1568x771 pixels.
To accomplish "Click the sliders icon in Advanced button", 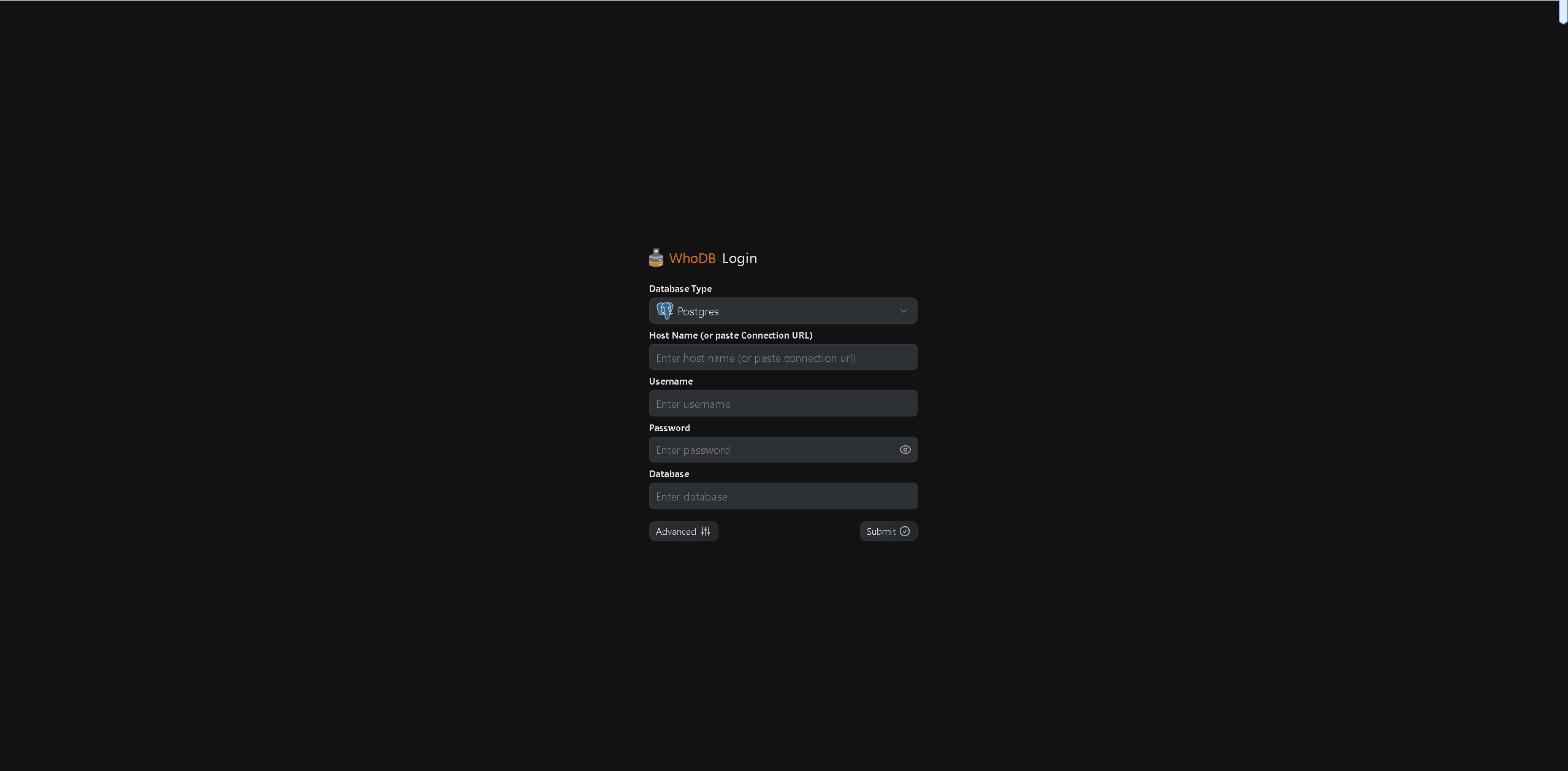I will [706, 531].
